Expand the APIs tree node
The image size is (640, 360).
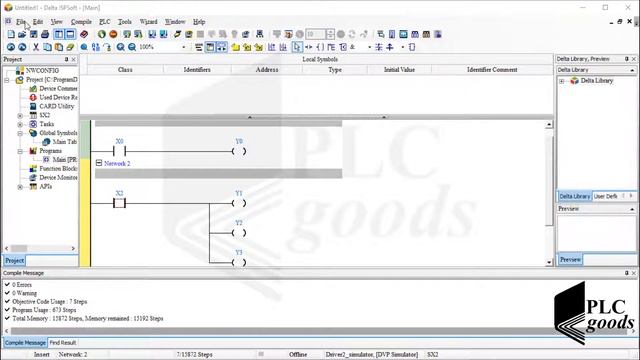click(20, 187)
